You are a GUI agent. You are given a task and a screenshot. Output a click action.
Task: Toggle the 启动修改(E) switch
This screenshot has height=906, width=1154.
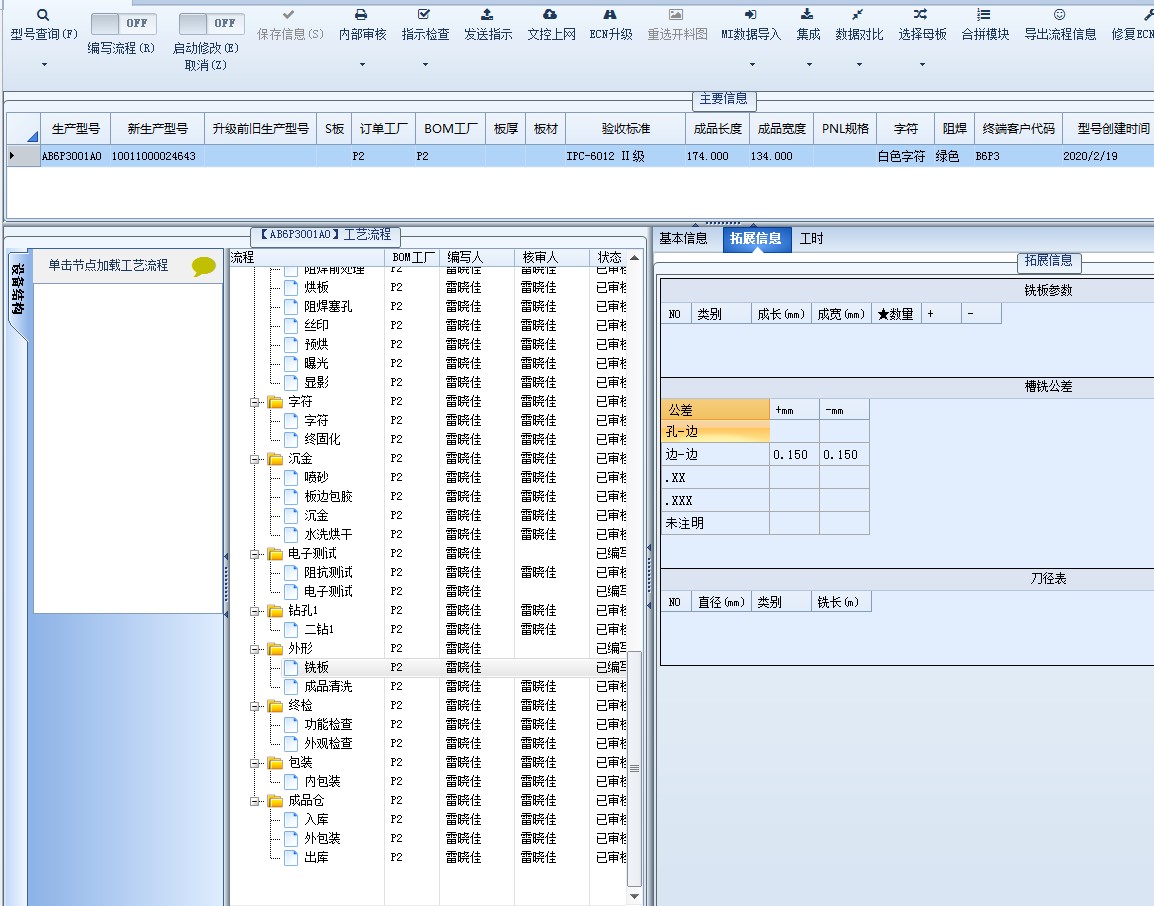[211, 24]
